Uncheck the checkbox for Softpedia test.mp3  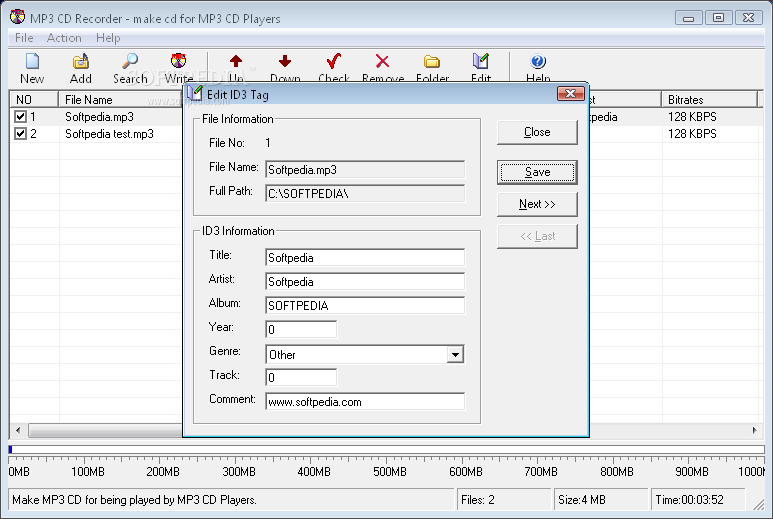20,134
